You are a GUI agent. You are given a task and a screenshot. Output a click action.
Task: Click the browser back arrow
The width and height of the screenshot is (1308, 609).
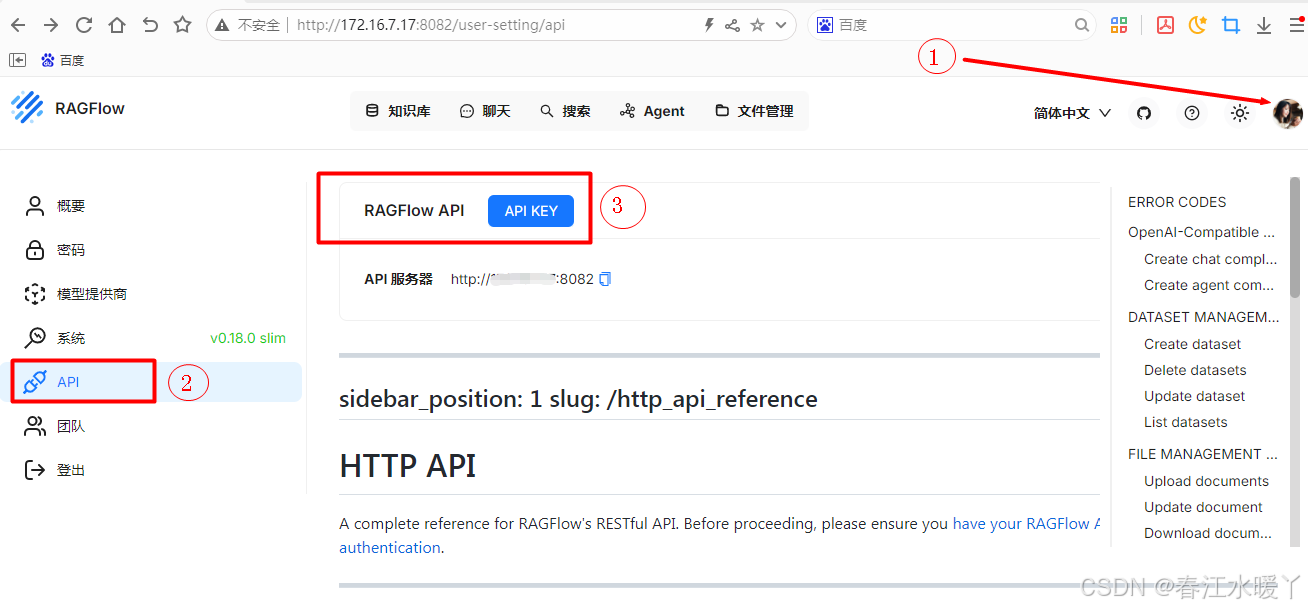[x=19, y=25]
